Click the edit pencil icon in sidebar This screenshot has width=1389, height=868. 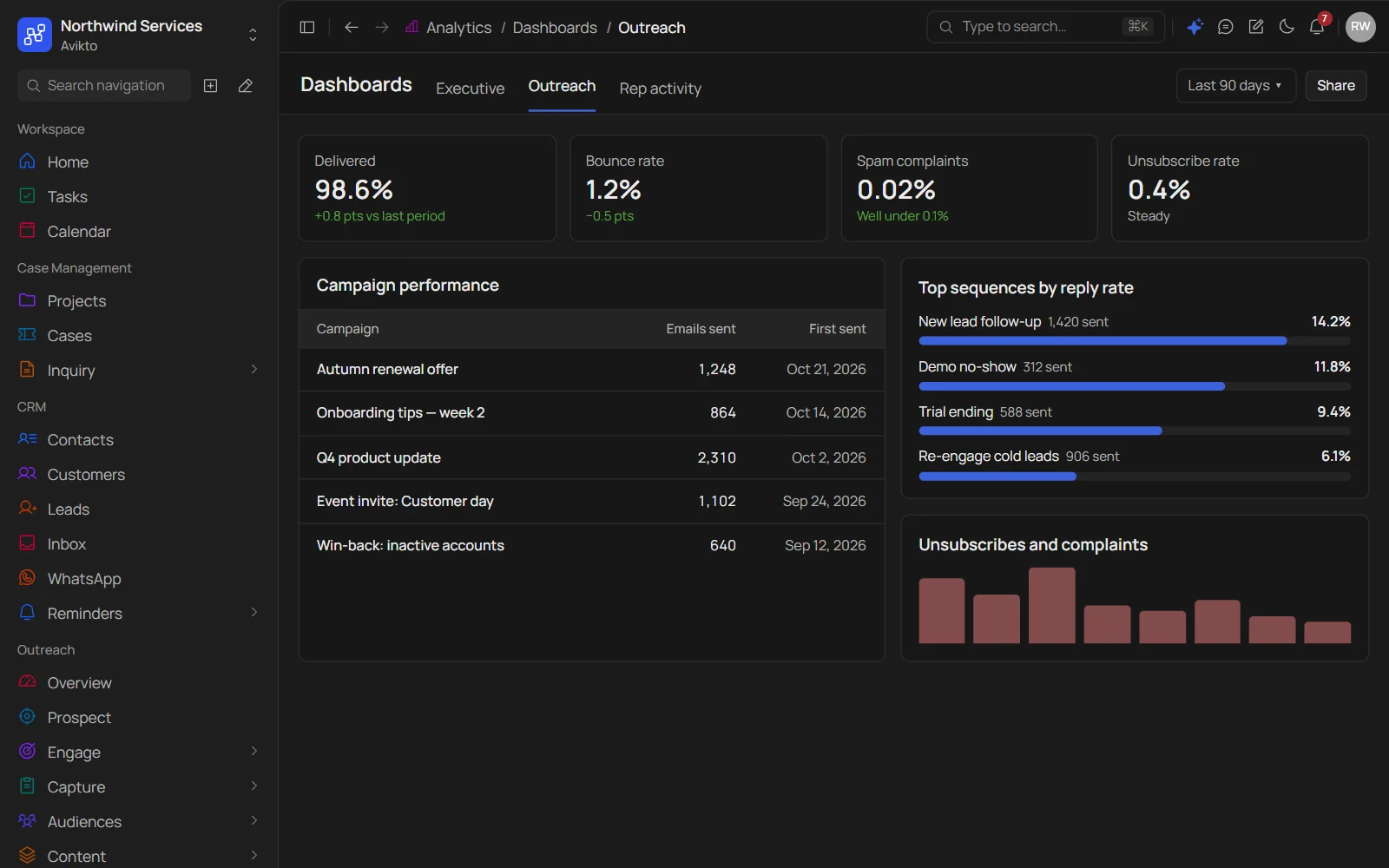[x=246, y=85]
